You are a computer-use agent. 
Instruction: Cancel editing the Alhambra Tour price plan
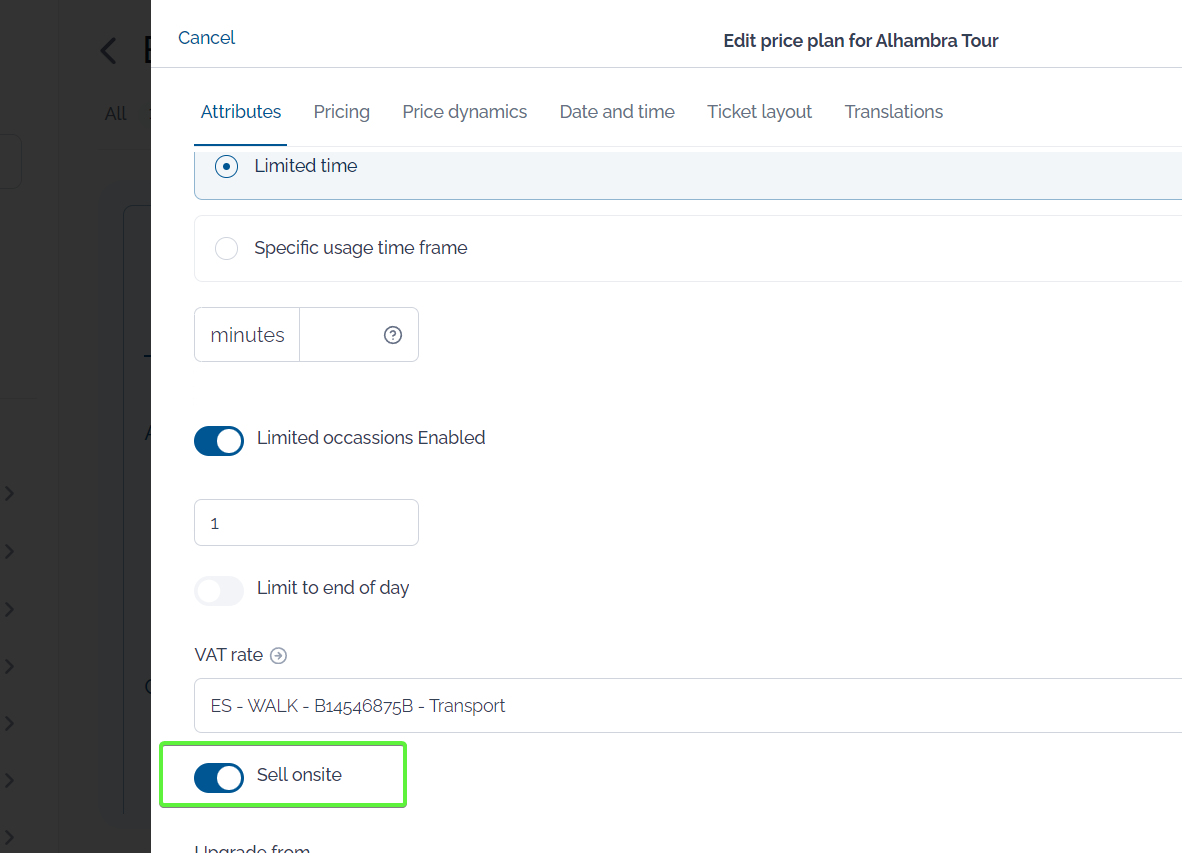[206, 38]
